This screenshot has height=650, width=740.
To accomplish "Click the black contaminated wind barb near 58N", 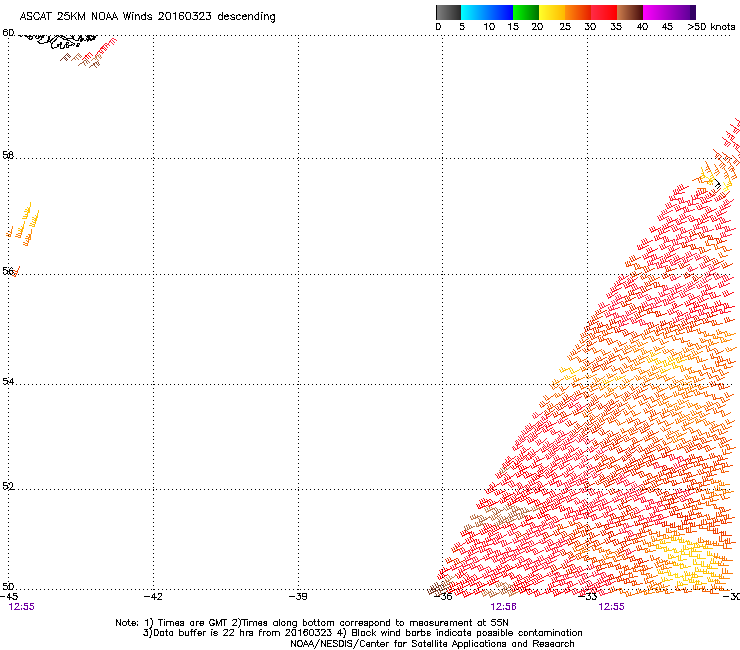I will coord(718,185).
